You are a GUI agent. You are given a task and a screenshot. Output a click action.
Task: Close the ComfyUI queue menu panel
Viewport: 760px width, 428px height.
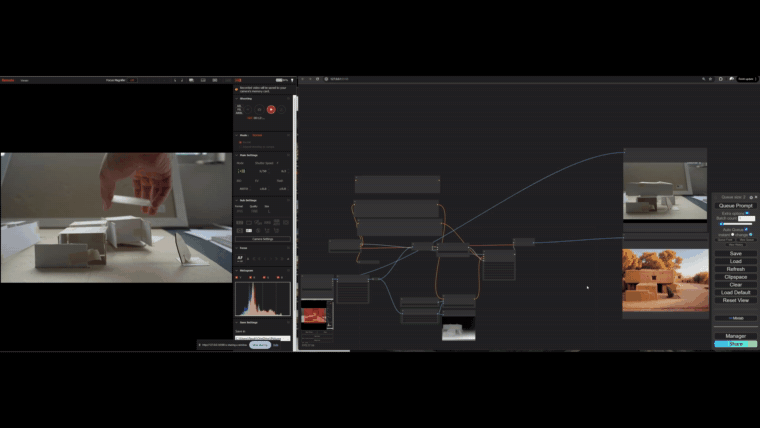[x=756, y=197]
